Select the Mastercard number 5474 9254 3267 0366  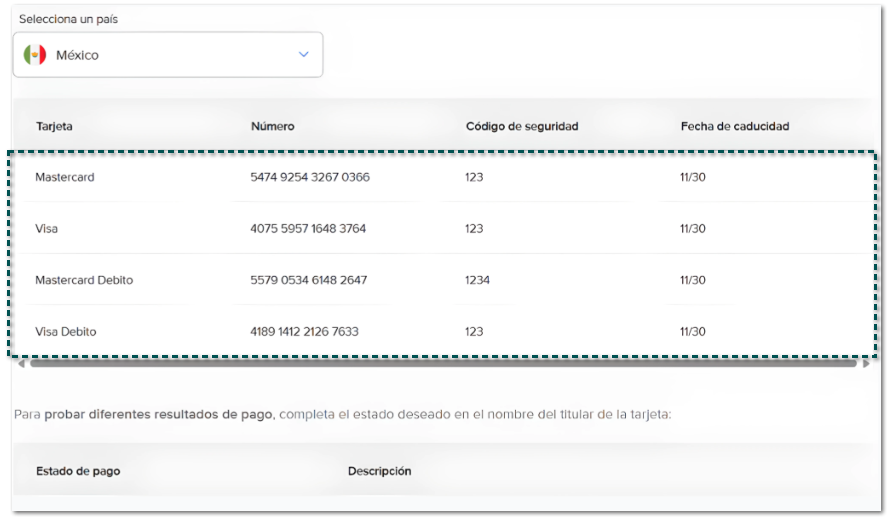point(310,177)
